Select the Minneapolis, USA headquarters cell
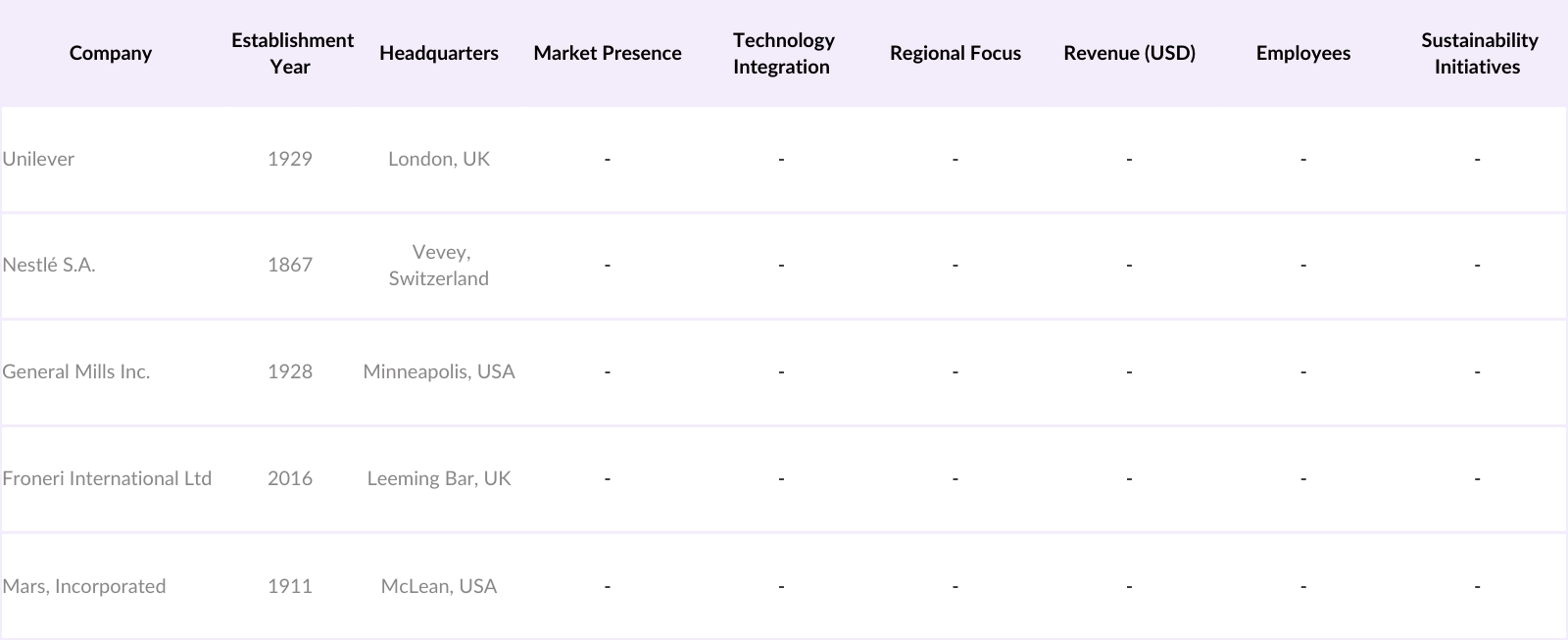 pyautogui.click(x=438, y=371)
